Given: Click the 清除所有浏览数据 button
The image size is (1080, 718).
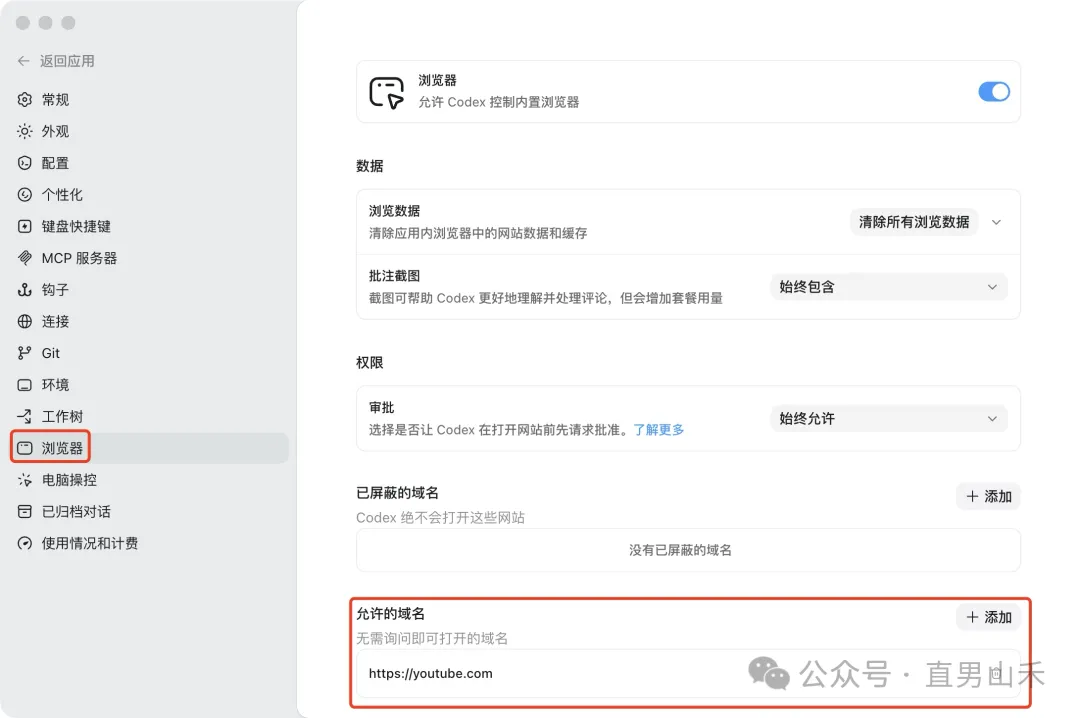Looking at the screenshot, I should [914, 222].
